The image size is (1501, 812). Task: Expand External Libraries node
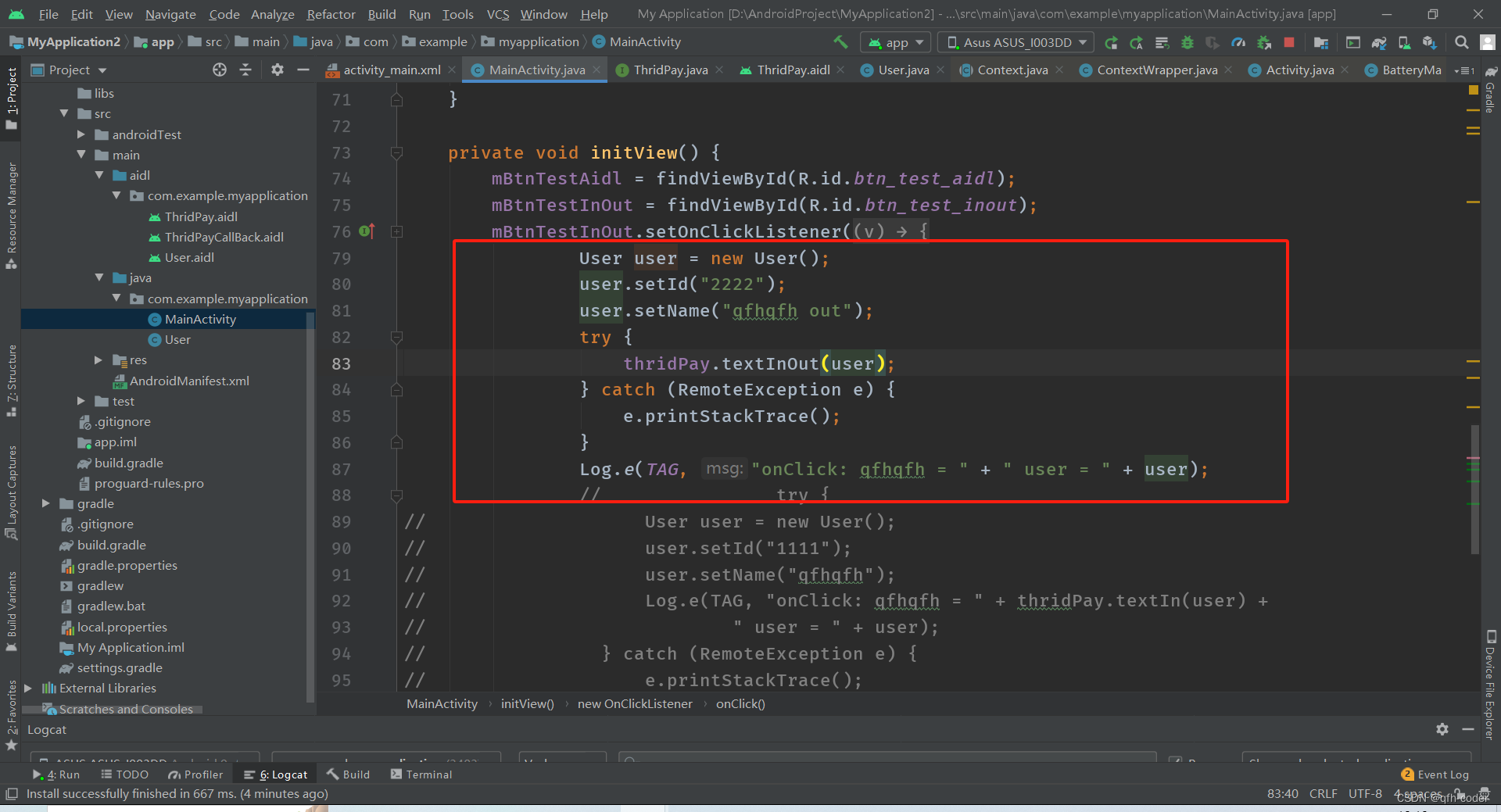click(x=28, y=688)
